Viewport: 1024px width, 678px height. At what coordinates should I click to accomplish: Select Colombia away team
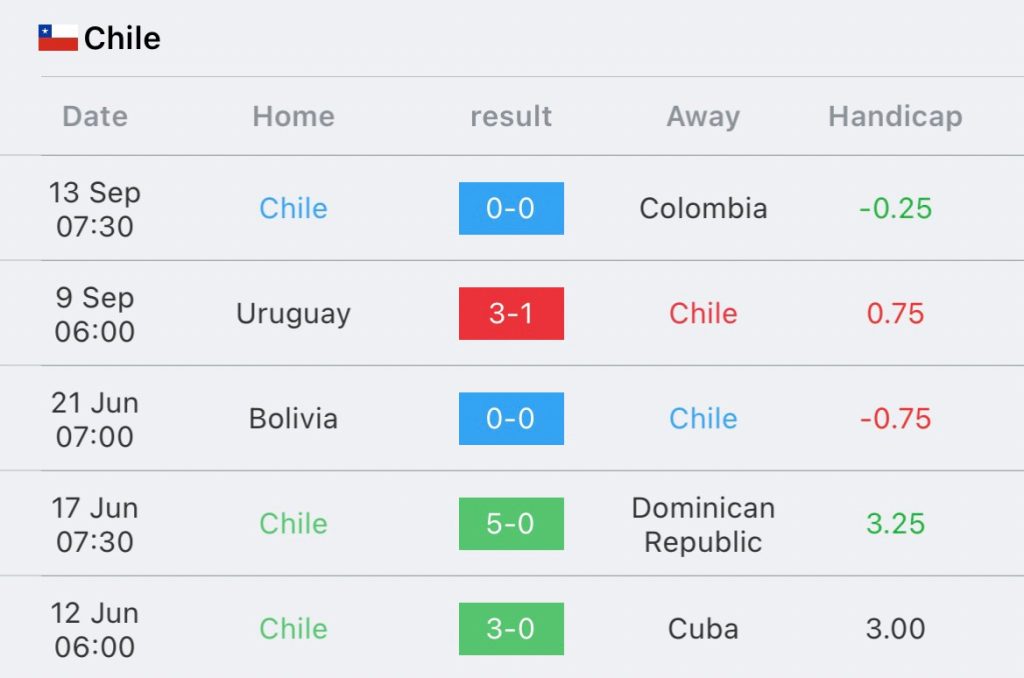703,208
